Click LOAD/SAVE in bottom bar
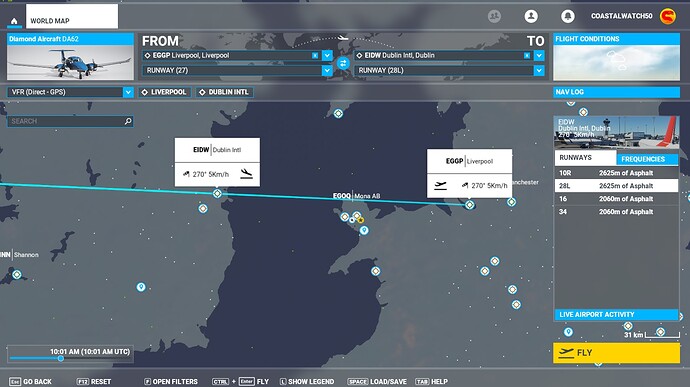Image resolution: width=690 pixels, height=387 pixels. [377, 382]
